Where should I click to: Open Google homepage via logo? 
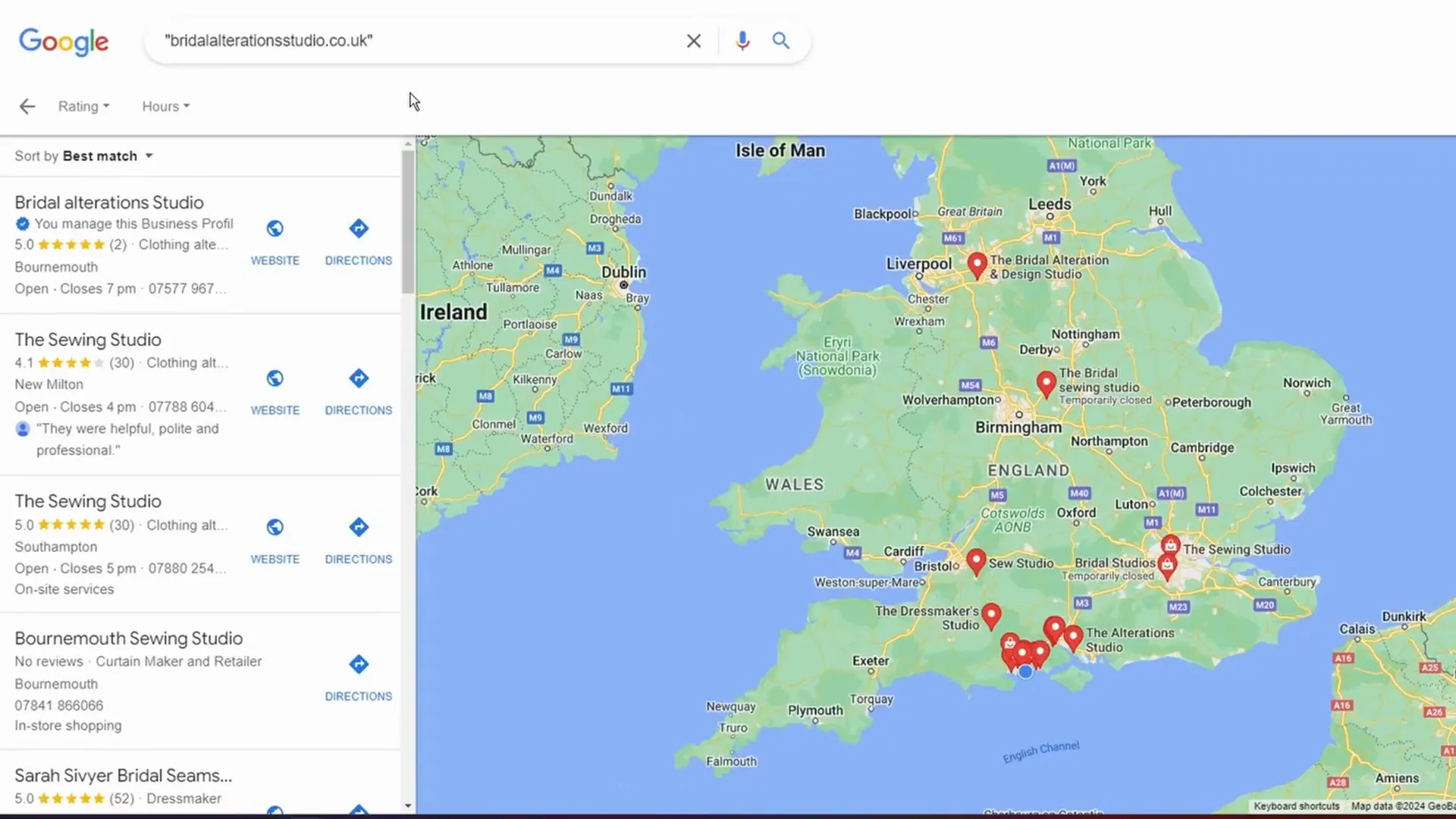click(64, 42)
